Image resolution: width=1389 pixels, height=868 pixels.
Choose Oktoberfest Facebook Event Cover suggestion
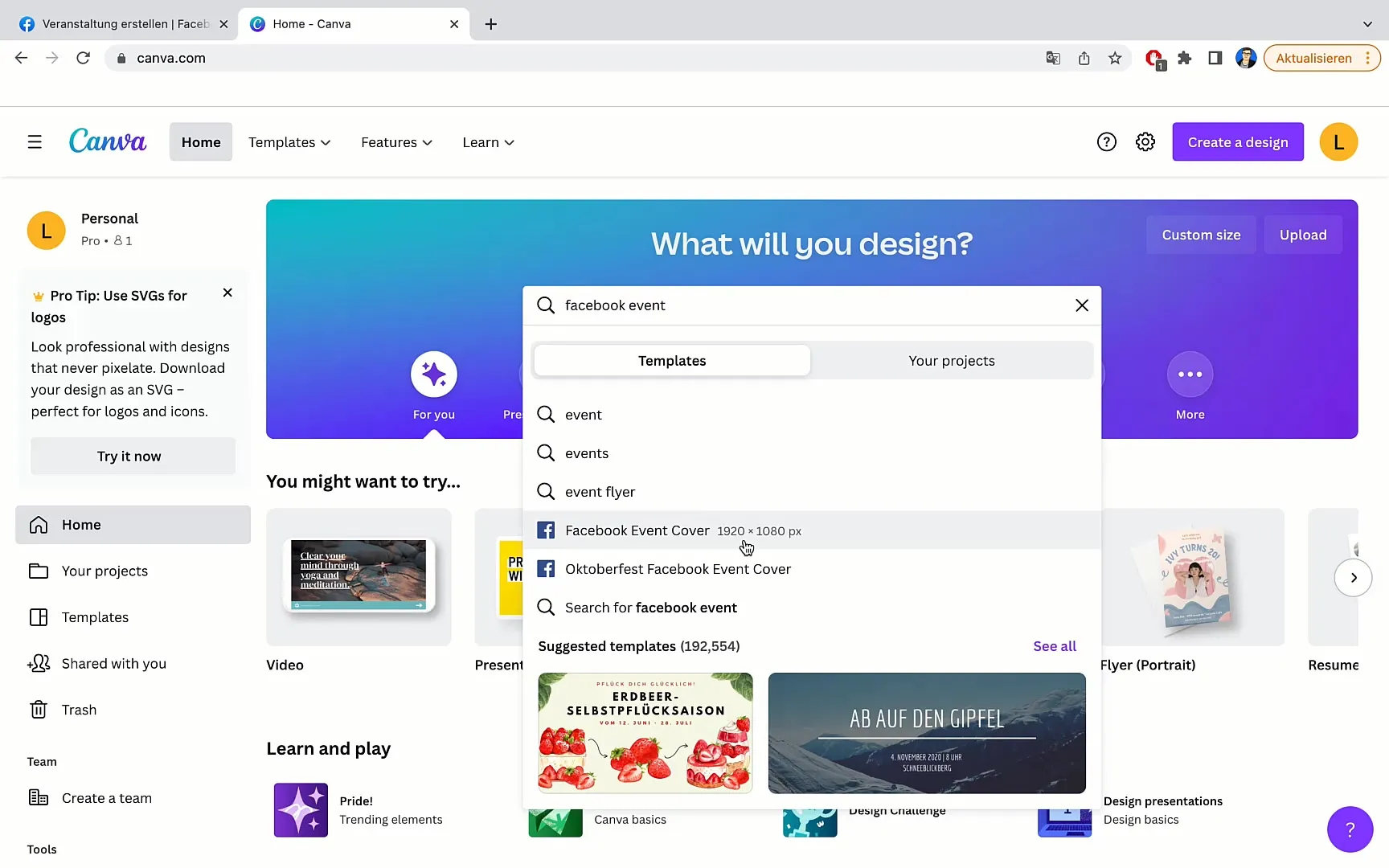[x=812, y=569]
